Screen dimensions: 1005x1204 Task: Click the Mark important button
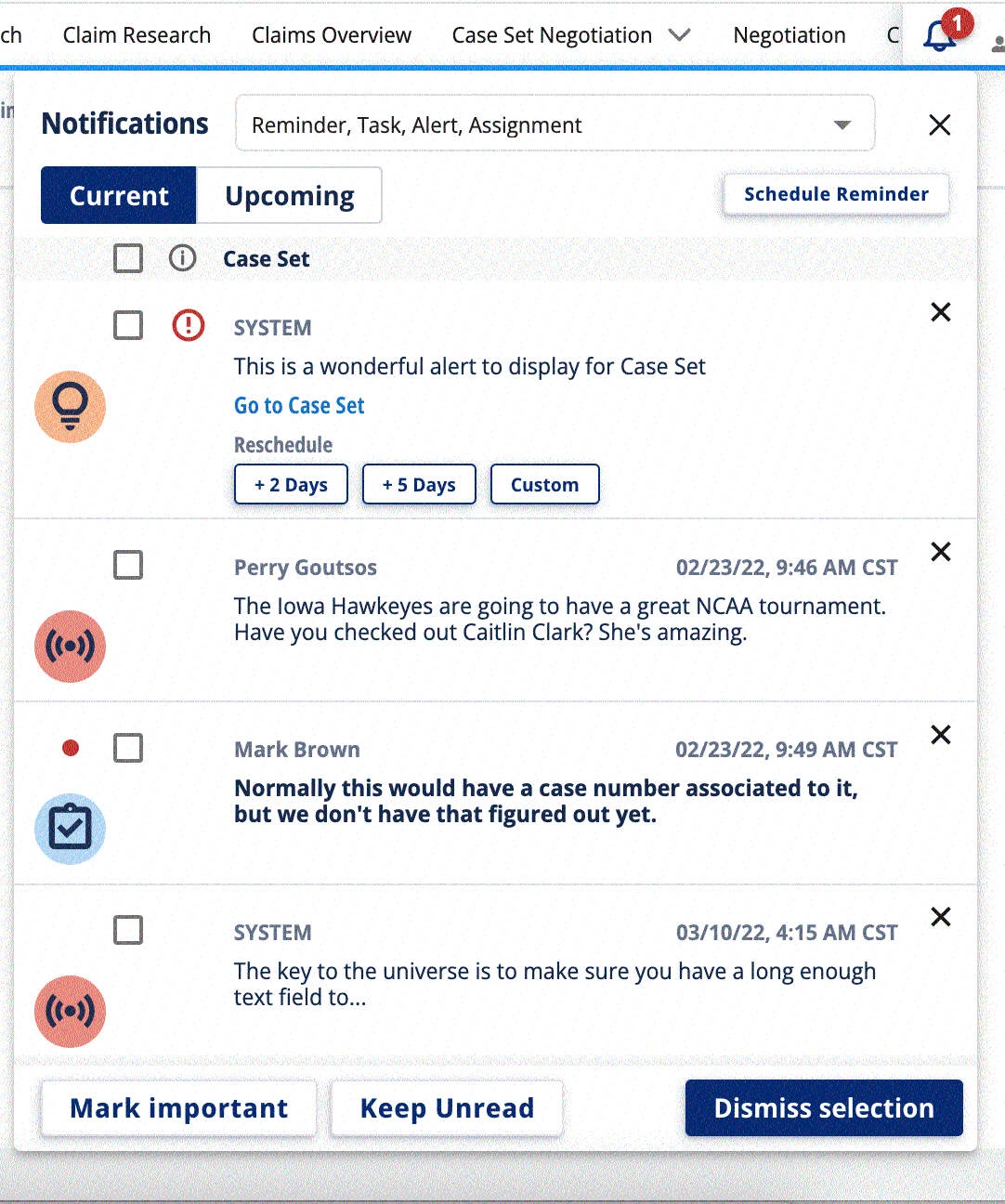coord(178,1108)
